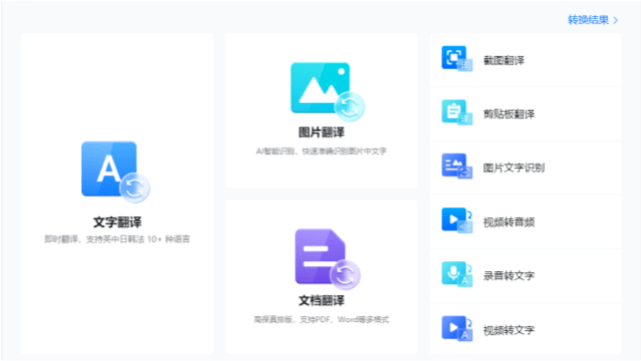The image size is (641, 361).
Task: Choose the 视频转音频 label
Action: pos(509,222)
